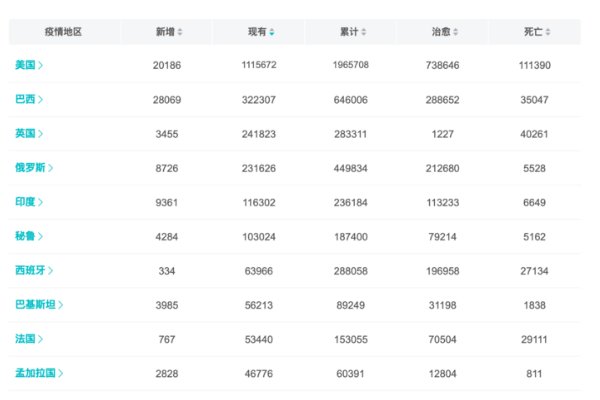The image size is (600, 400).
Task: Select 秘鲁 recovered value 79214
Action: pyautogui.click(x=442, y=237)
